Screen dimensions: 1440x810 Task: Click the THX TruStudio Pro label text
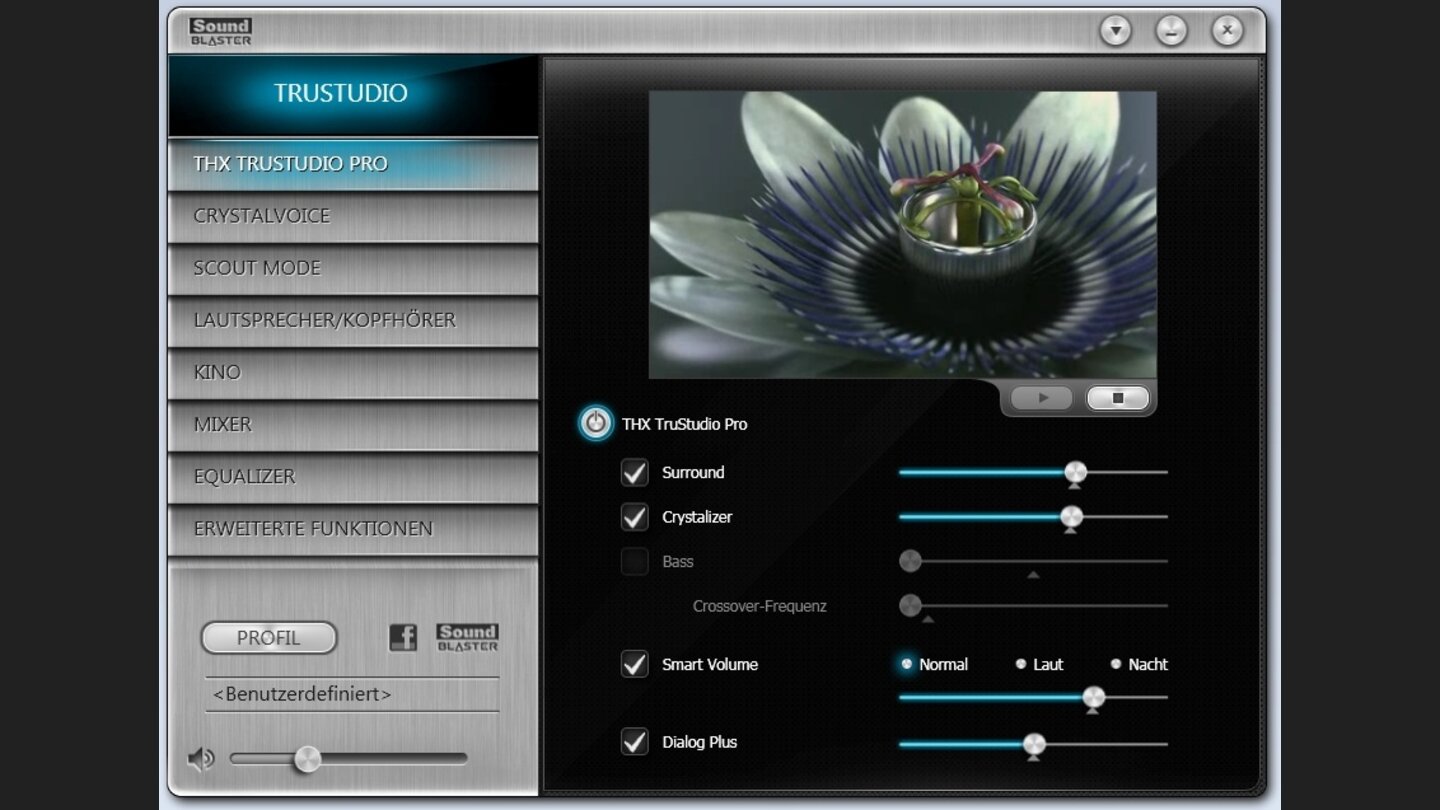[685, 424]
